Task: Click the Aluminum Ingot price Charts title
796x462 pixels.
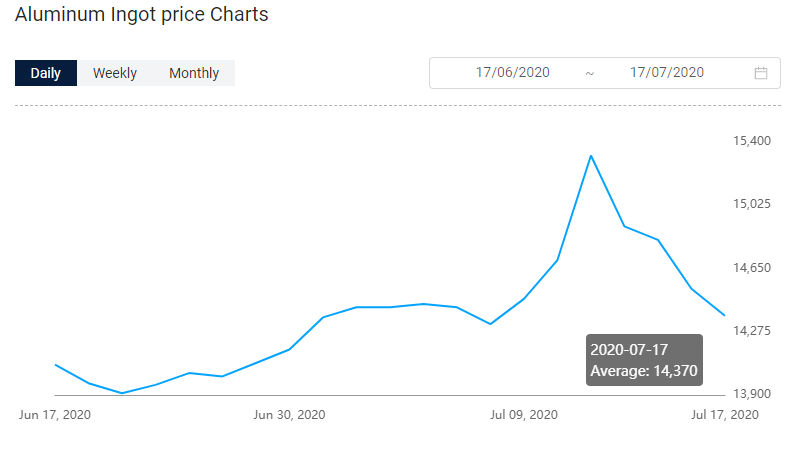Action: [x=142, y=15]
